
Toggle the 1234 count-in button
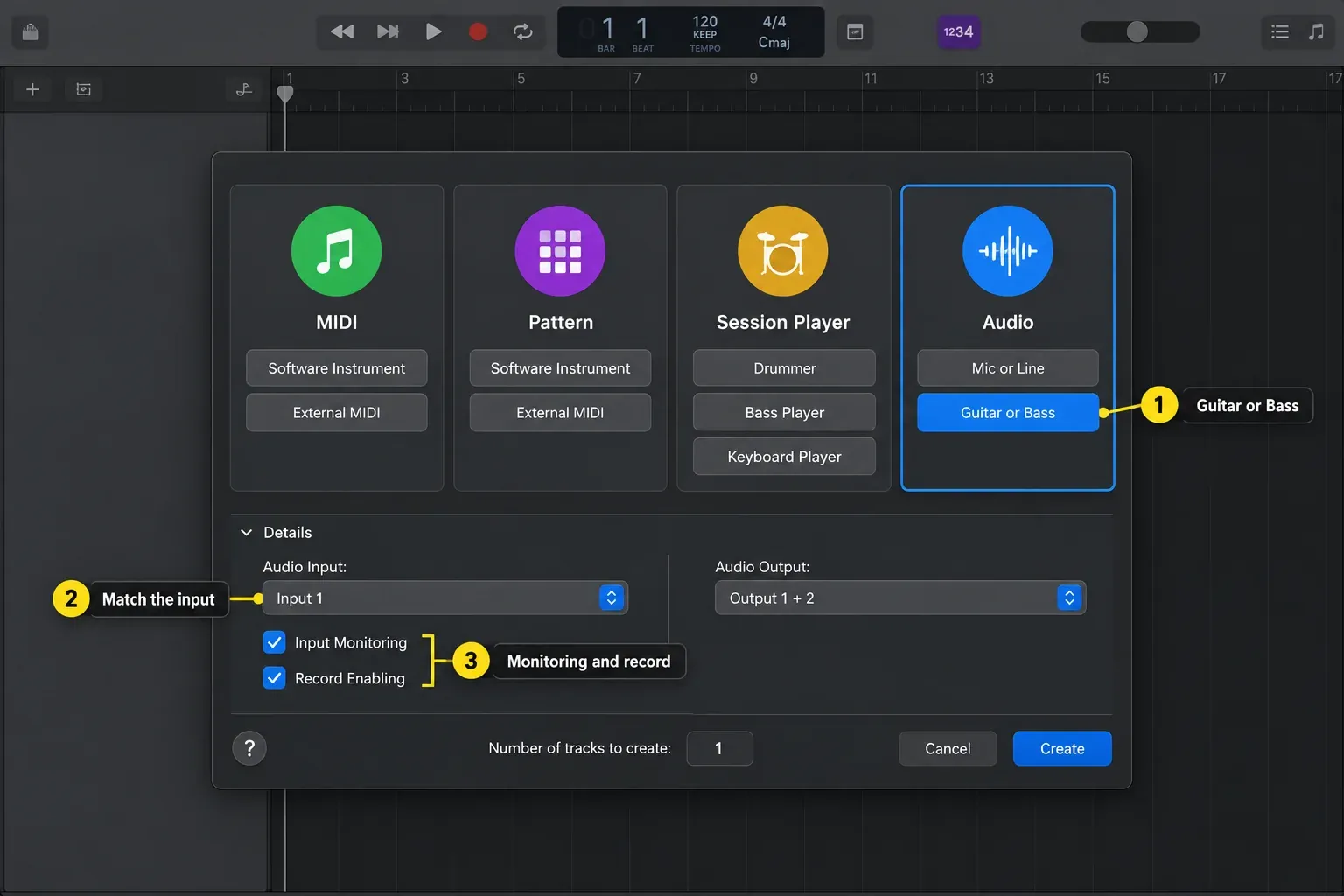pos(958,32)
